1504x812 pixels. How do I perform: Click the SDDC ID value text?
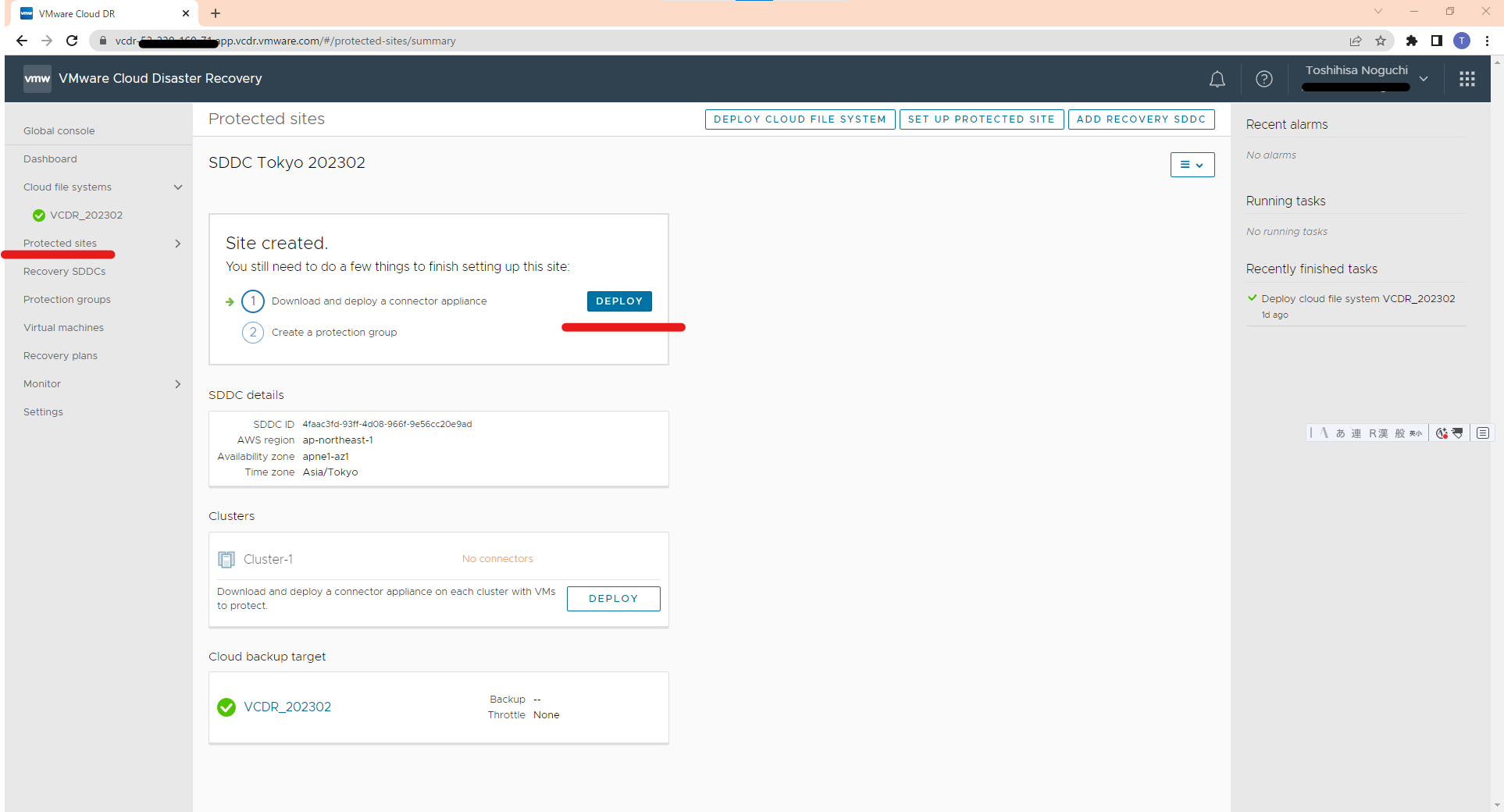click(387, 425)
